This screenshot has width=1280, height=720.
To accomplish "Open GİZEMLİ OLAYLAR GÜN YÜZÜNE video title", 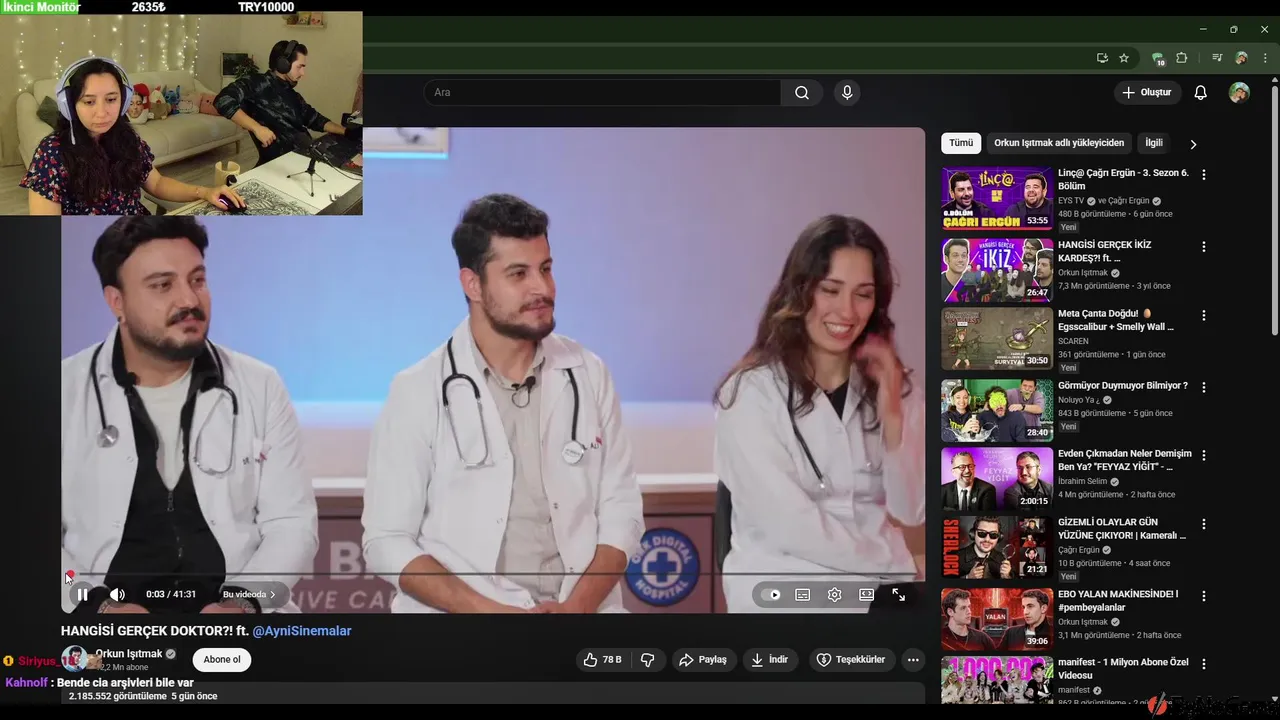I will pos(1122,529).
